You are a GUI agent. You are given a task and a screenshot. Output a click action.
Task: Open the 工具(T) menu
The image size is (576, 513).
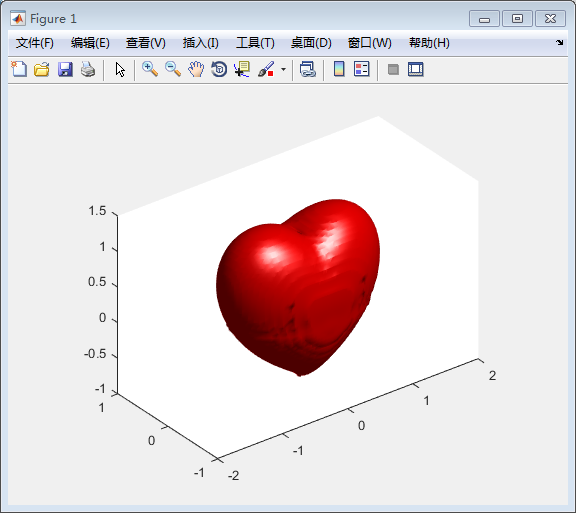click(x=255, y=43)
